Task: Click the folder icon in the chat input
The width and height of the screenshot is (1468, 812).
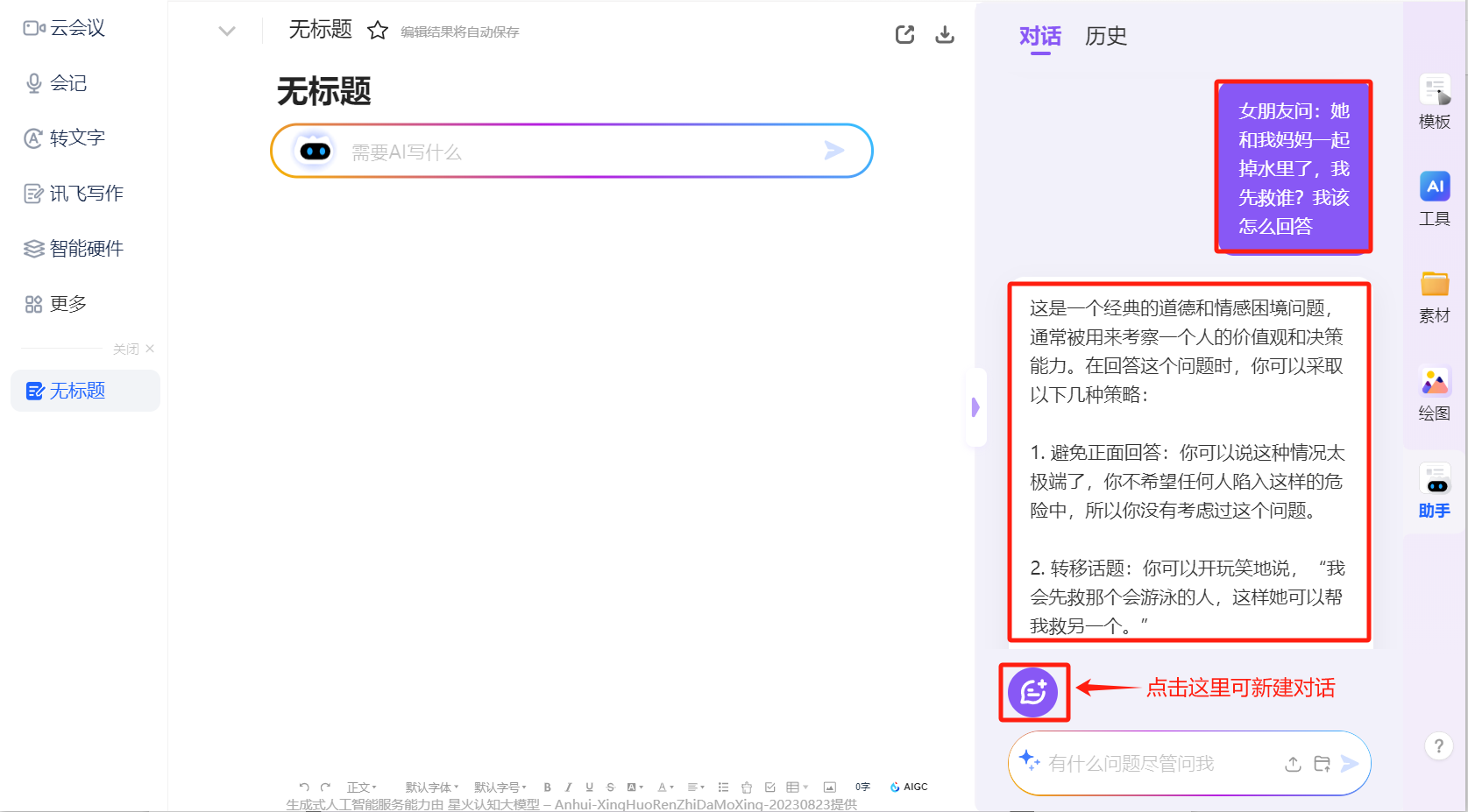Action: pyautogui.click(x=1323, y=764)
